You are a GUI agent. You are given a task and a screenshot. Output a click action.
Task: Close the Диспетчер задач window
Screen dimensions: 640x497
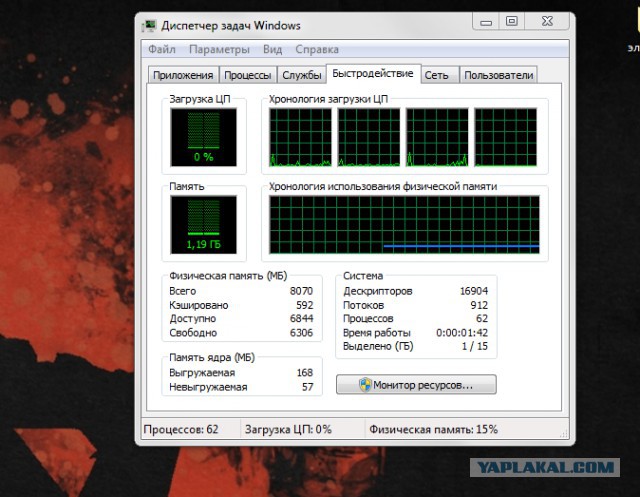click(547, 22)
